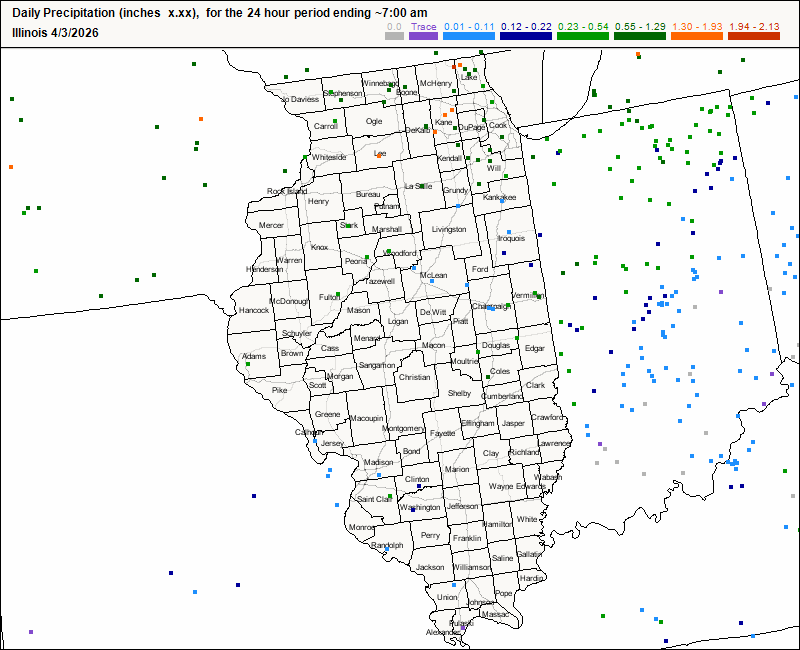
Task: Pick the navy 0.12 - 0.22 legend swatch
Action: [525, 37]
